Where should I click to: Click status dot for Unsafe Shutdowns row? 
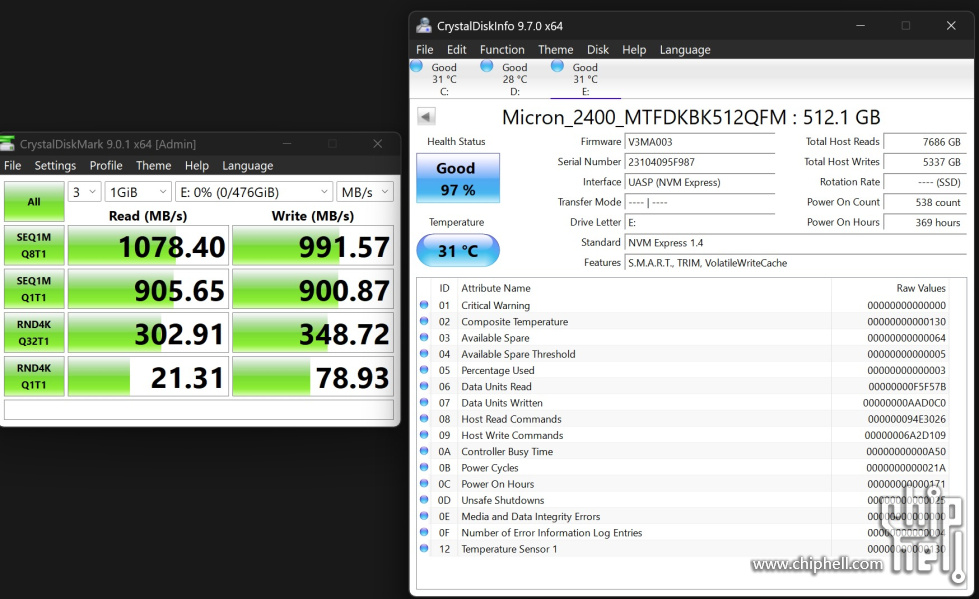pos(424,500)
